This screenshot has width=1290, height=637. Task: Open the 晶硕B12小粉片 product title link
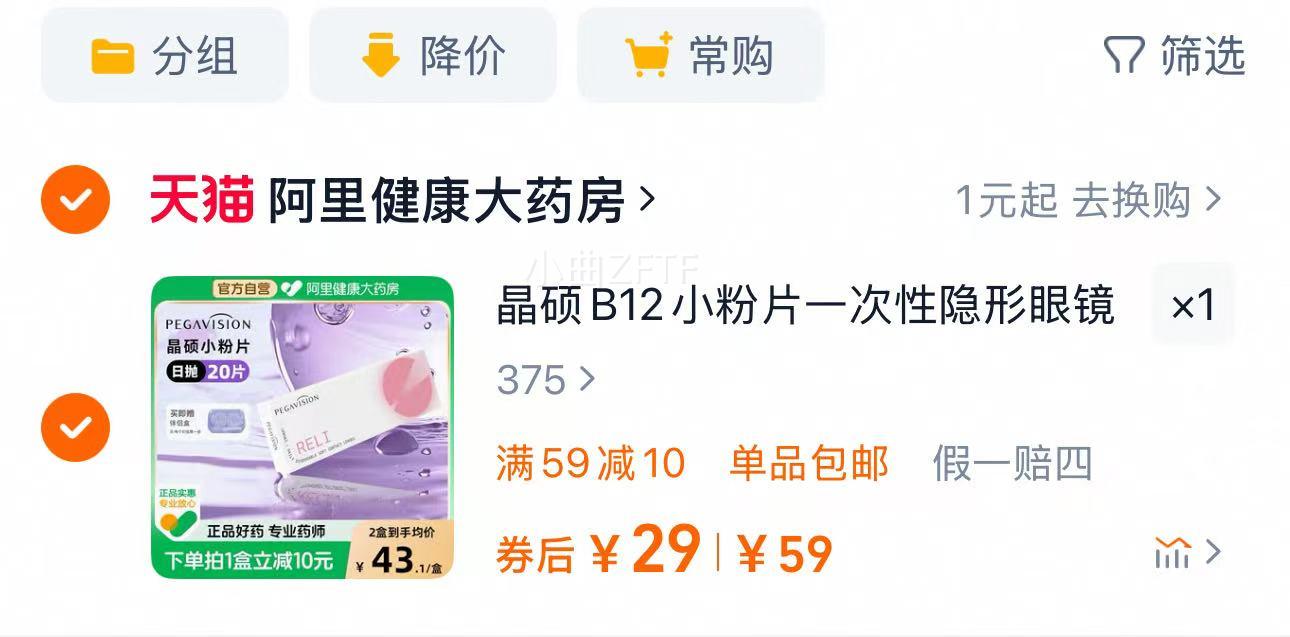pos(805,306)
